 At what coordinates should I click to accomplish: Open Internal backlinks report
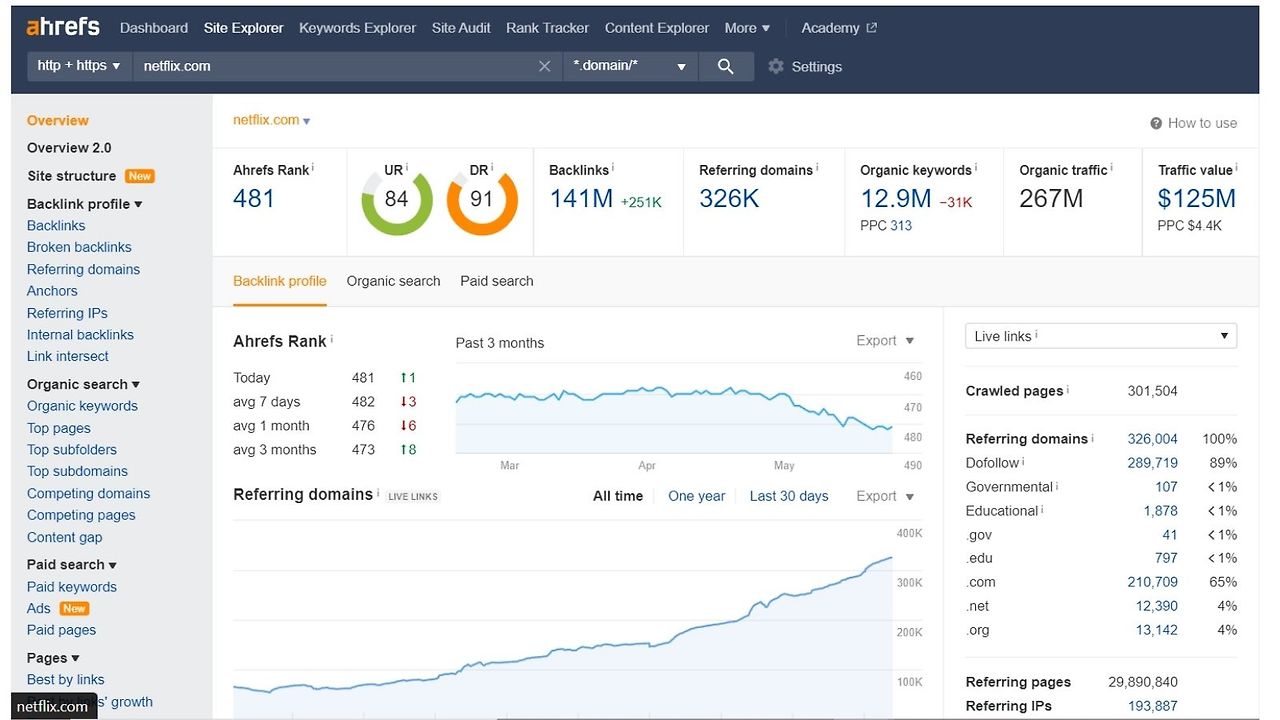click(80, 335)
